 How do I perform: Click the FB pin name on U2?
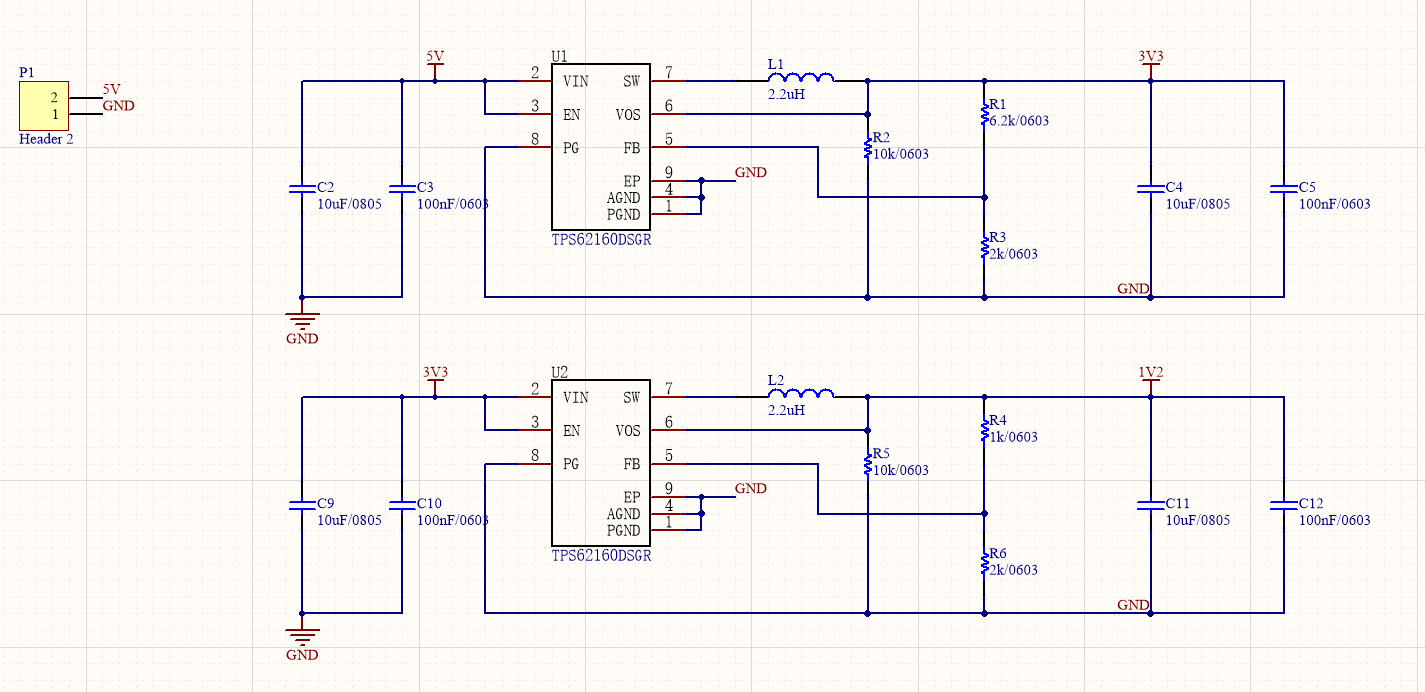click(631, 464)
